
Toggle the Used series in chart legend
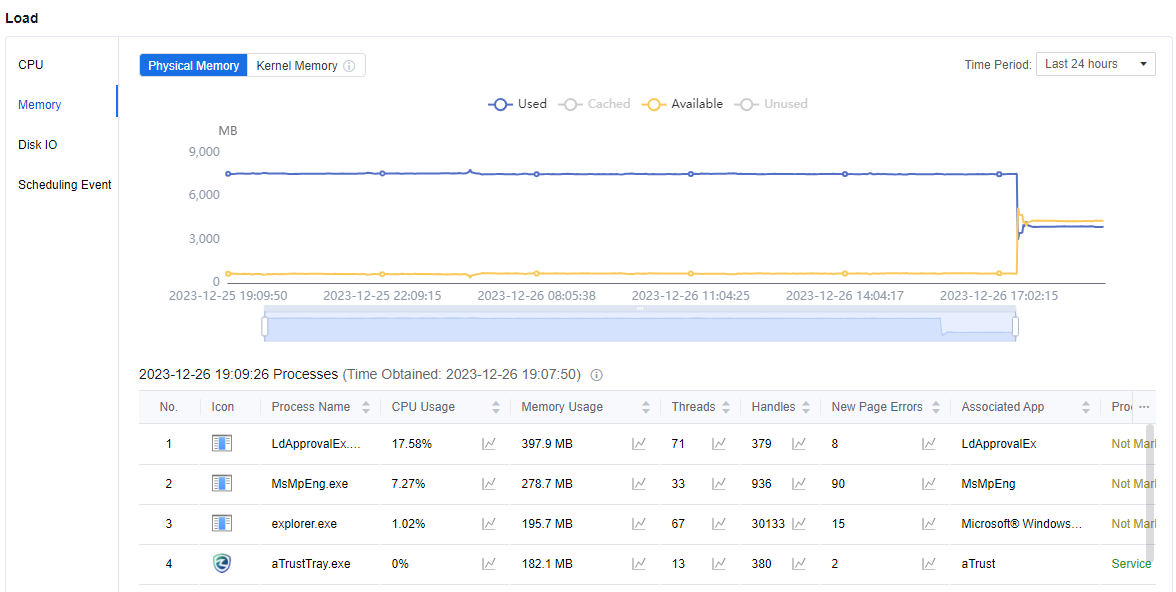coord(518,104)
